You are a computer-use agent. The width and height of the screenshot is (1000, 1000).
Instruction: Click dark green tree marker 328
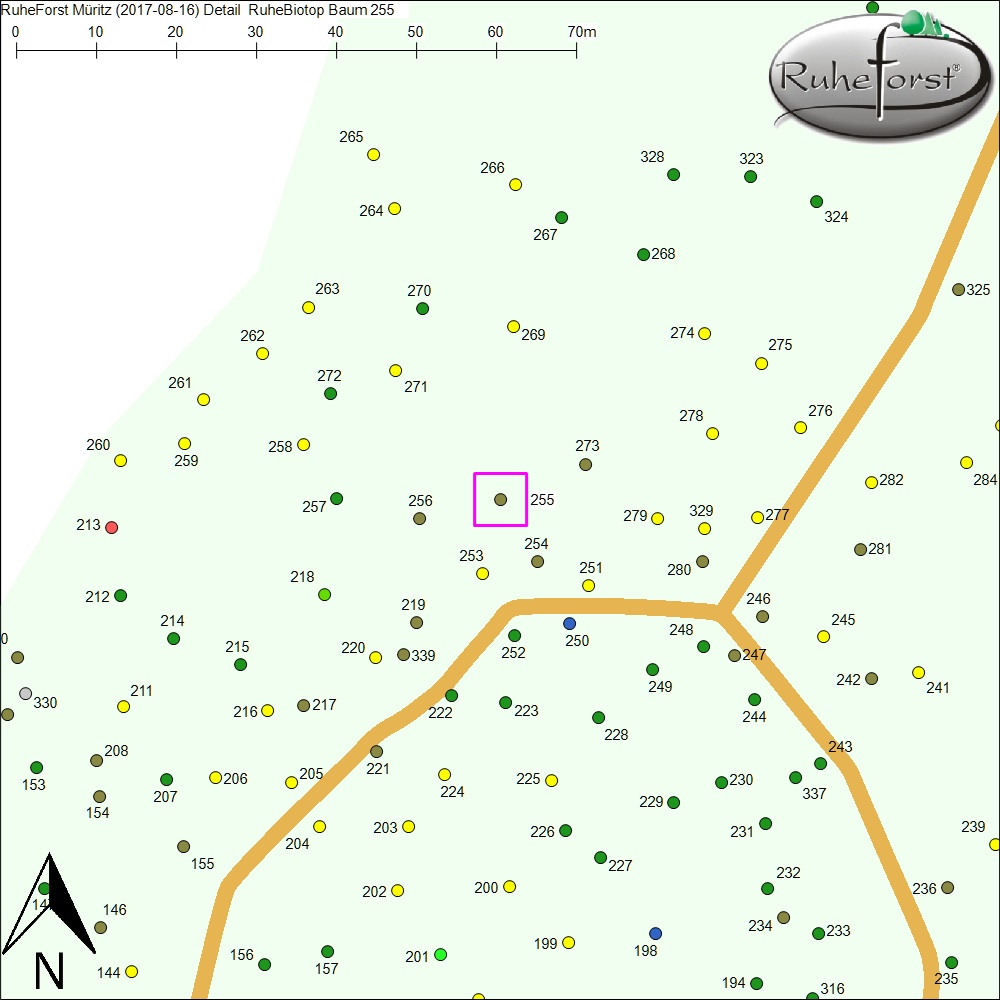pyautogui.click(x=673, y=174)
